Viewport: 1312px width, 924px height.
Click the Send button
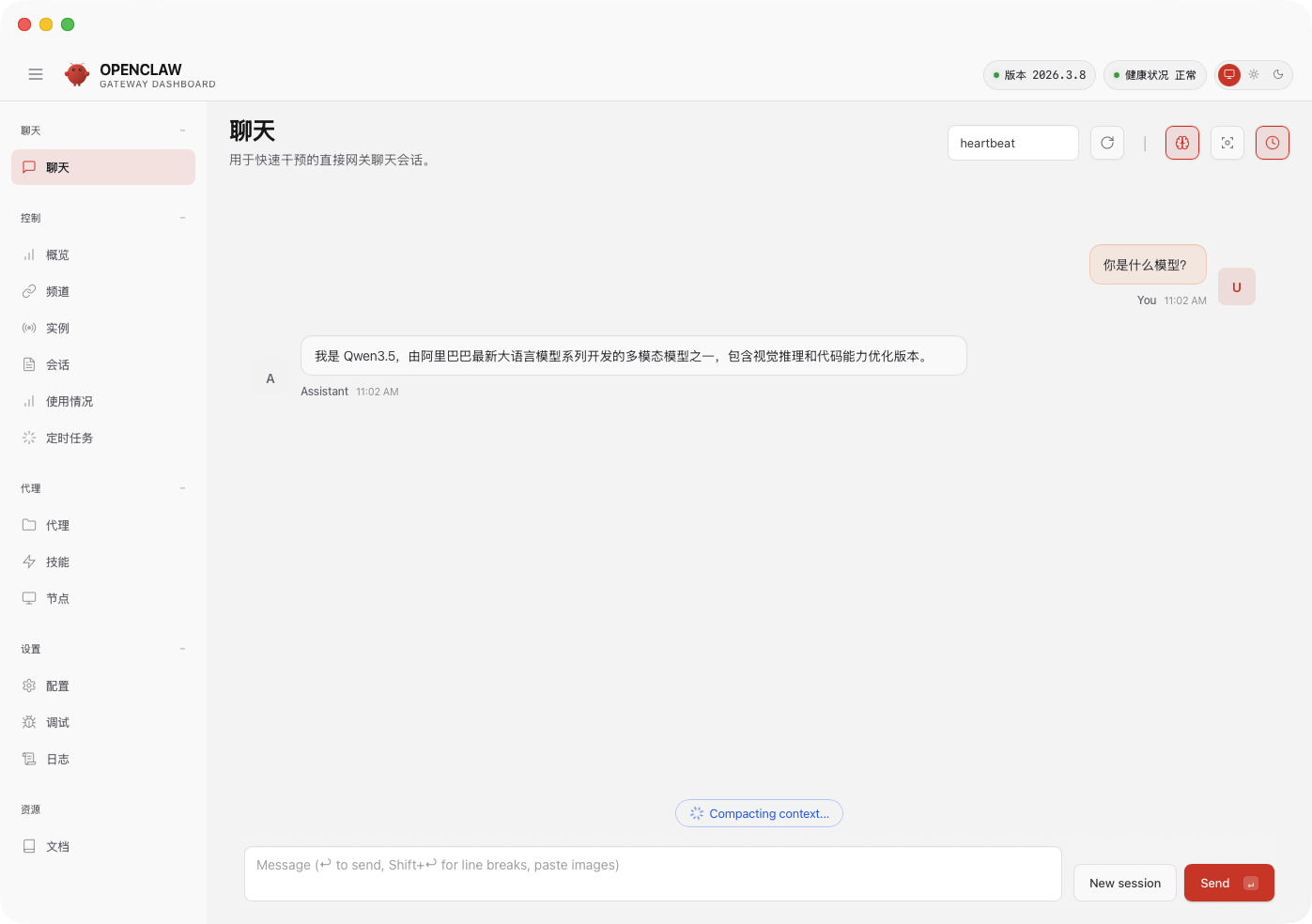pos(1228,883)
